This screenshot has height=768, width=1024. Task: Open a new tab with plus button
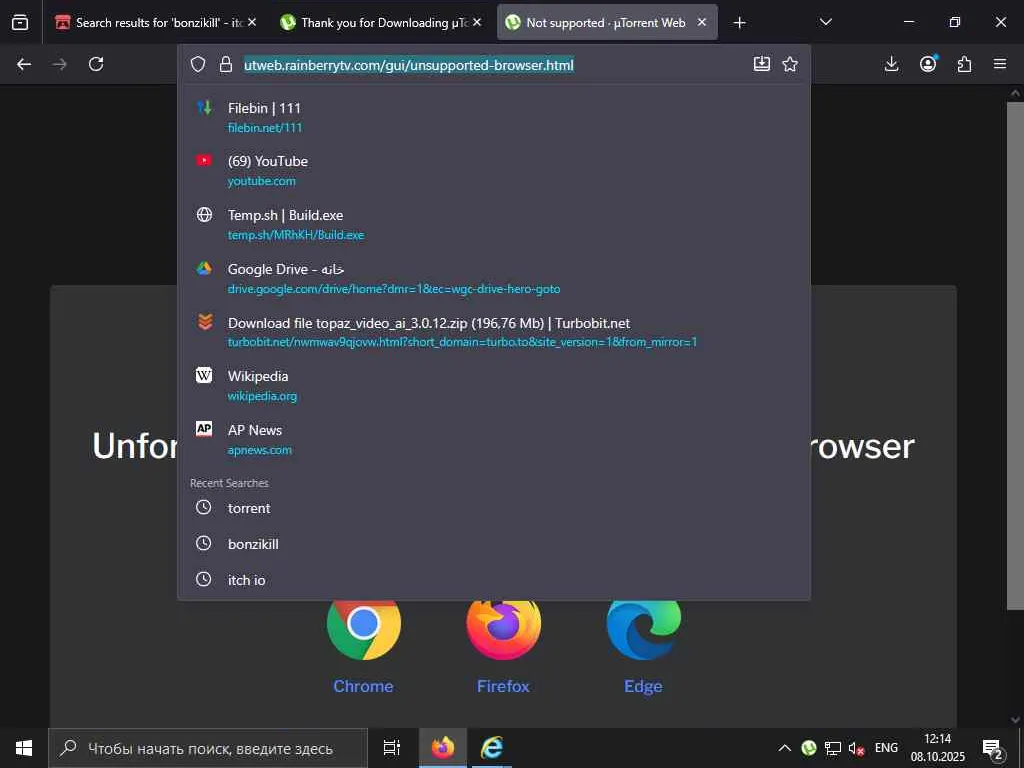pyautogui.click(x=739, y=23)
